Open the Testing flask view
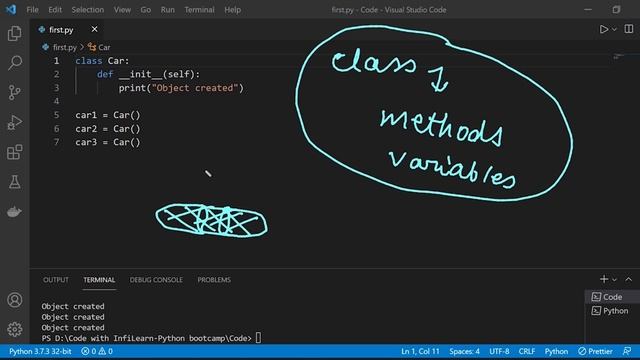Viewport: 640px width, 360px height. pos(15,182)
